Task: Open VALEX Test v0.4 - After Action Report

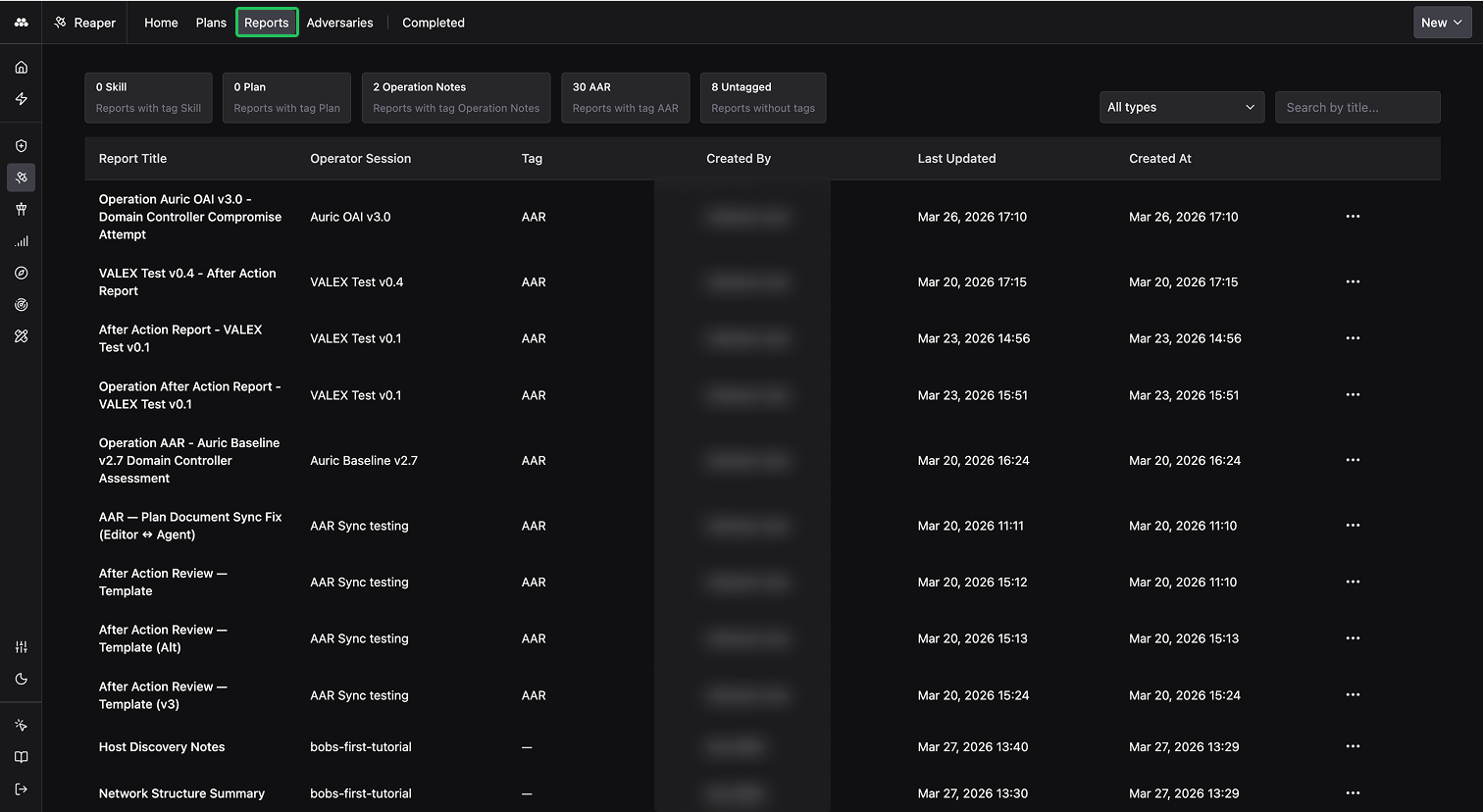Action: 187,282
